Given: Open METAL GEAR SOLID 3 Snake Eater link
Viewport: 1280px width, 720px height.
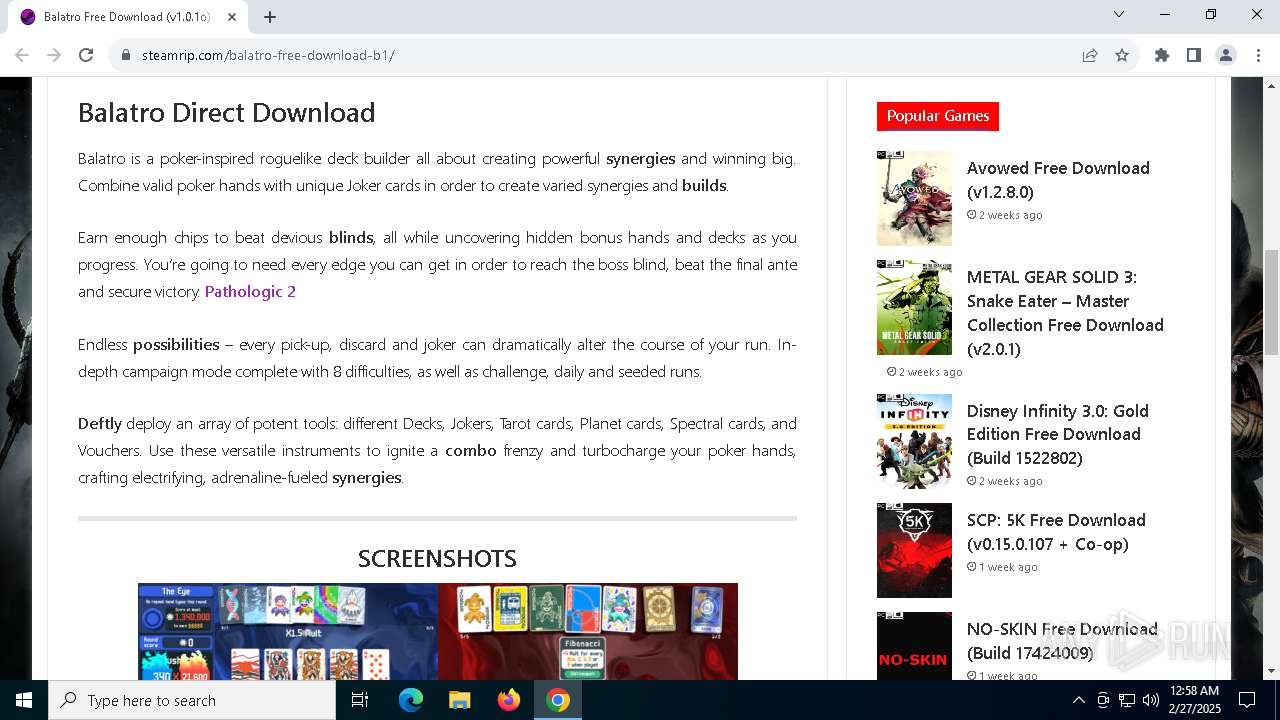Looking at the screenshot, I should point(1065,313).
